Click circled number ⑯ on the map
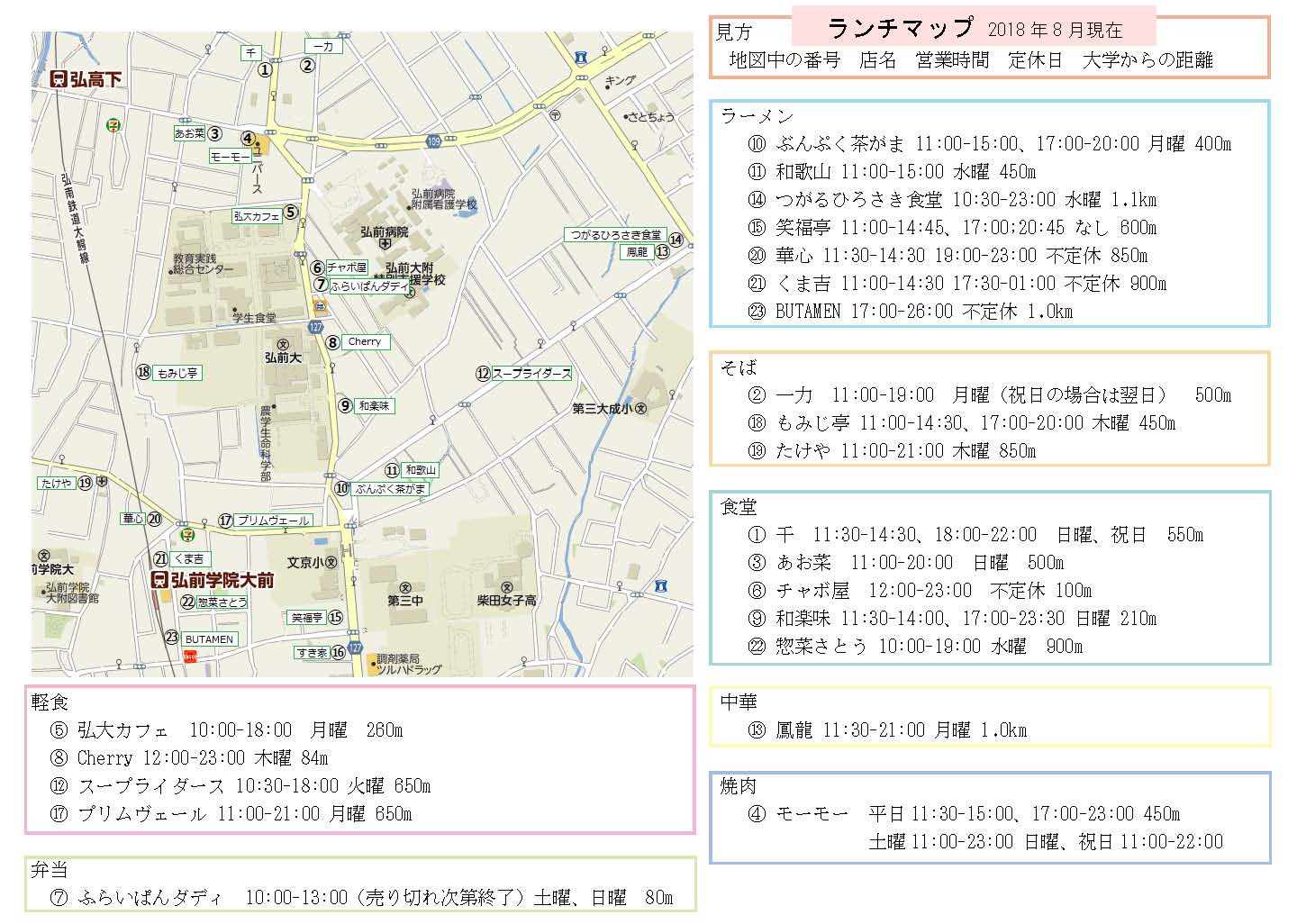 (x=338, y=652)
